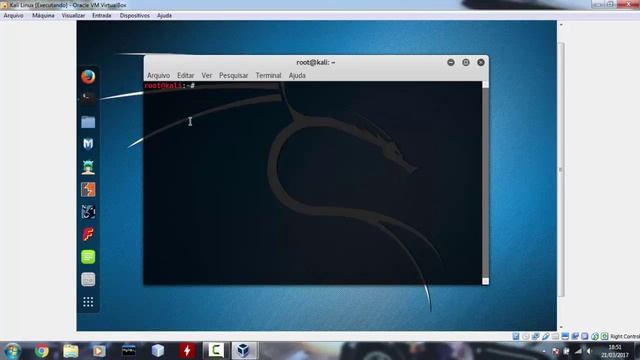The height and width of the screenshot is (360, 640).
Task: Open the terminal Ver menu
Action: click(207, 76)
